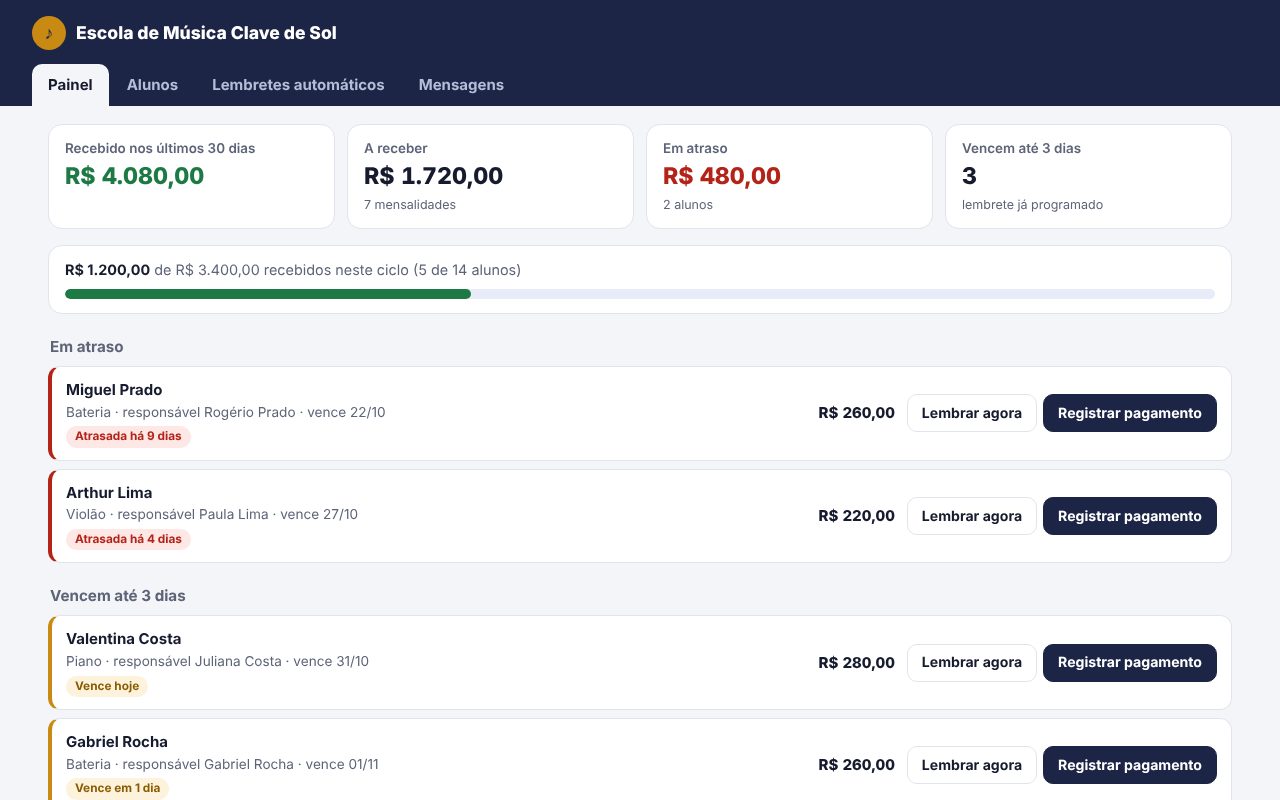Image resolution: width=1280 pixels, height=800 pixels.
Task: Click the 'Vence hoje' badge
Action: (x=107, y=686)
